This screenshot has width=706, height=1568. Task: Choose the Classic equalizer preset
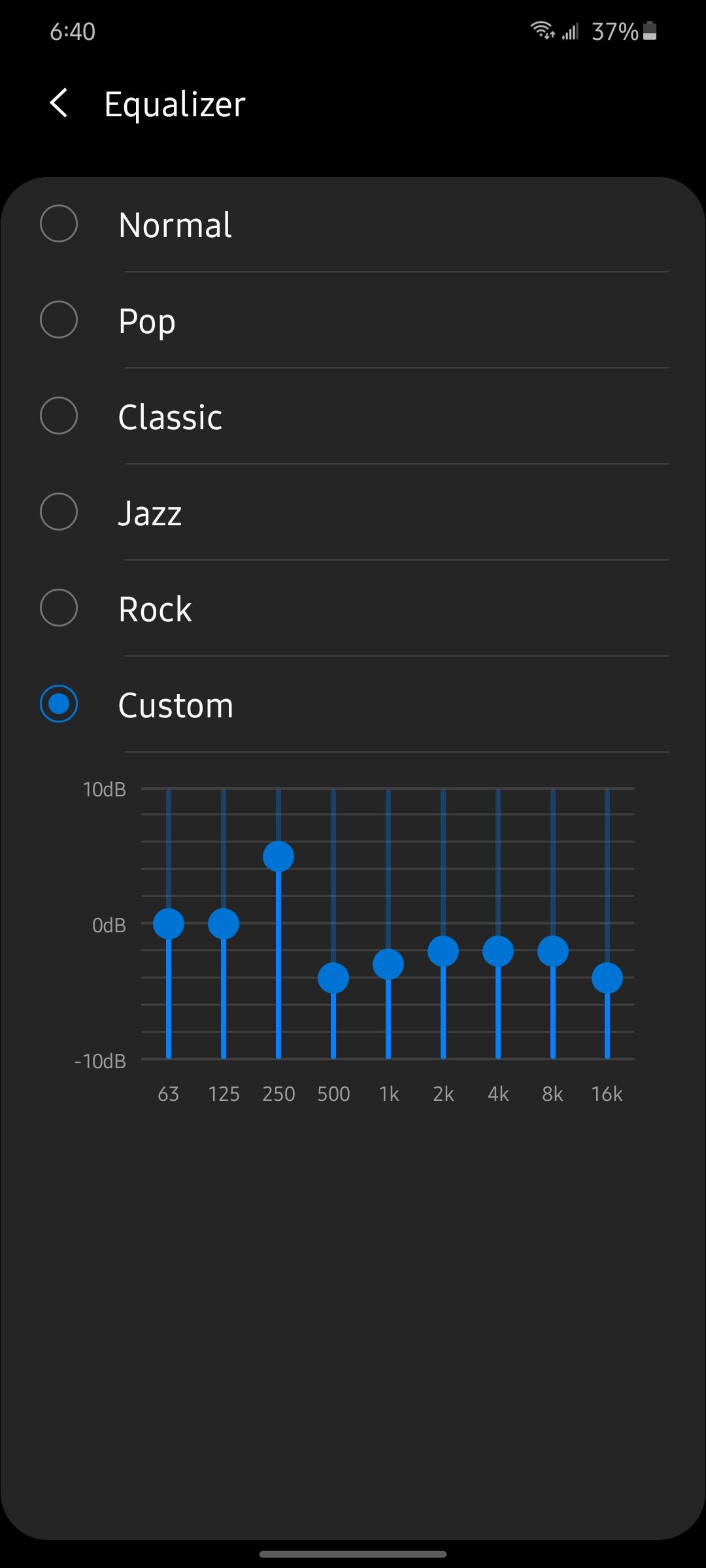click(x=59, y=416)
